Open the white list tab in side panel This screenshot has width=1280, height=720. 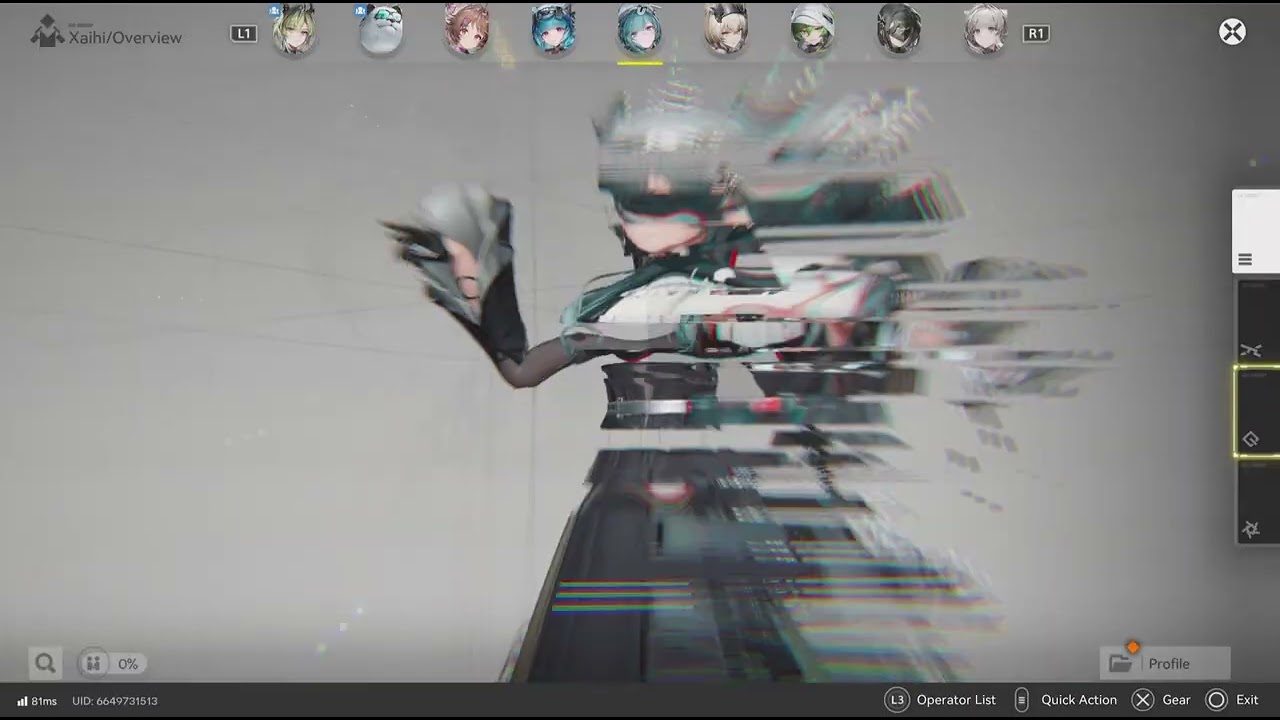[1256, 231]
